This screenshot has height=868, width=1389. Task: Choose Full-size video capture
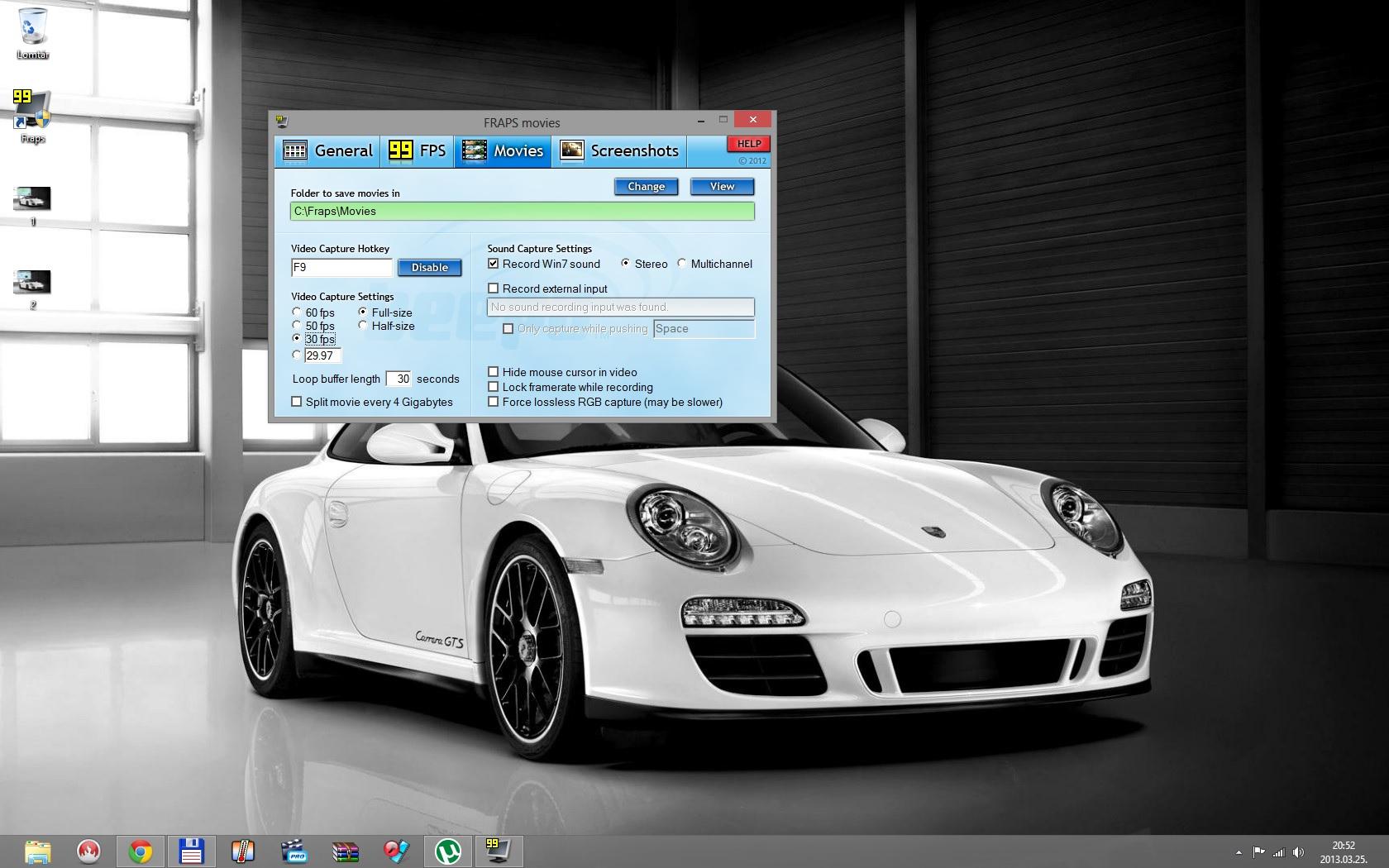click(x=363, y=312)
